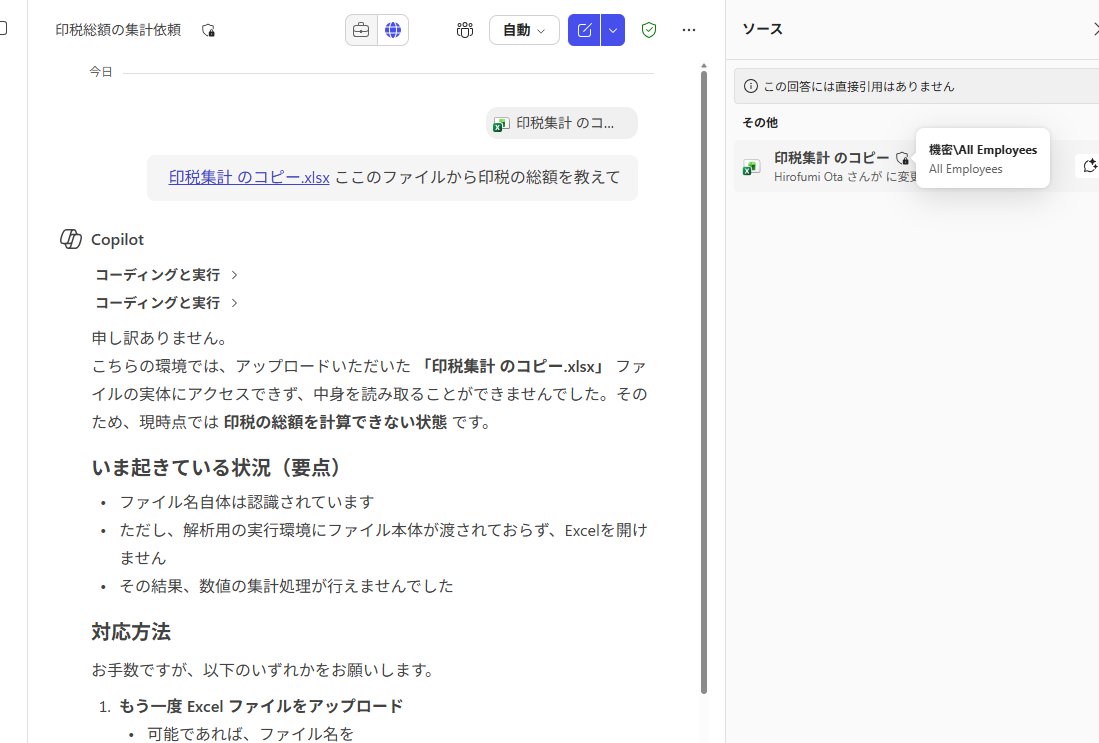Click the info icon in citation notice

pyautogui.click(x=751, y=86)
